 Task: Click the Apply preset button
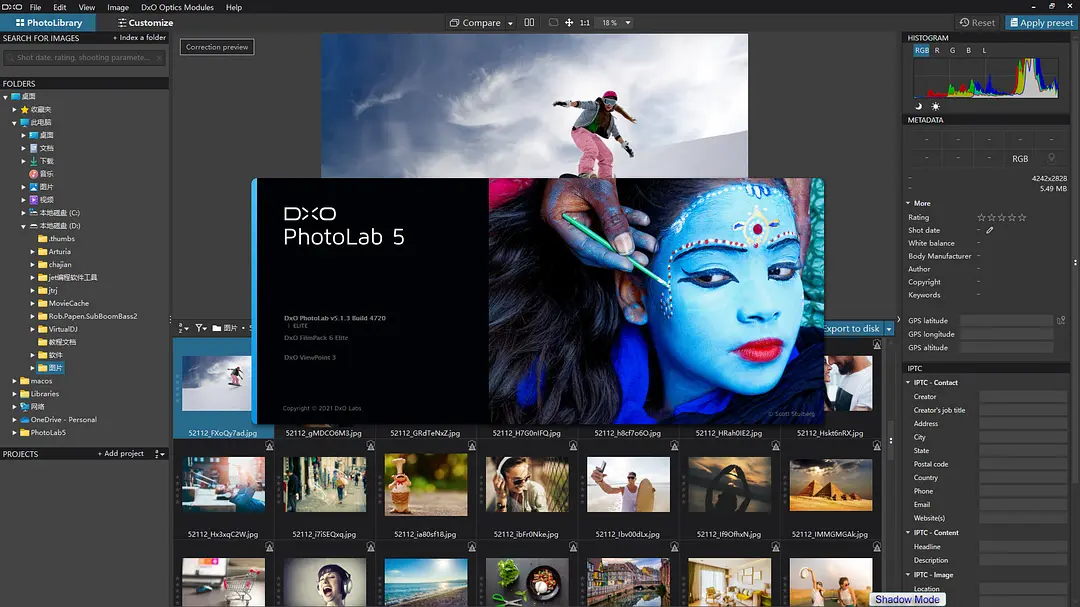(1041, 23)
